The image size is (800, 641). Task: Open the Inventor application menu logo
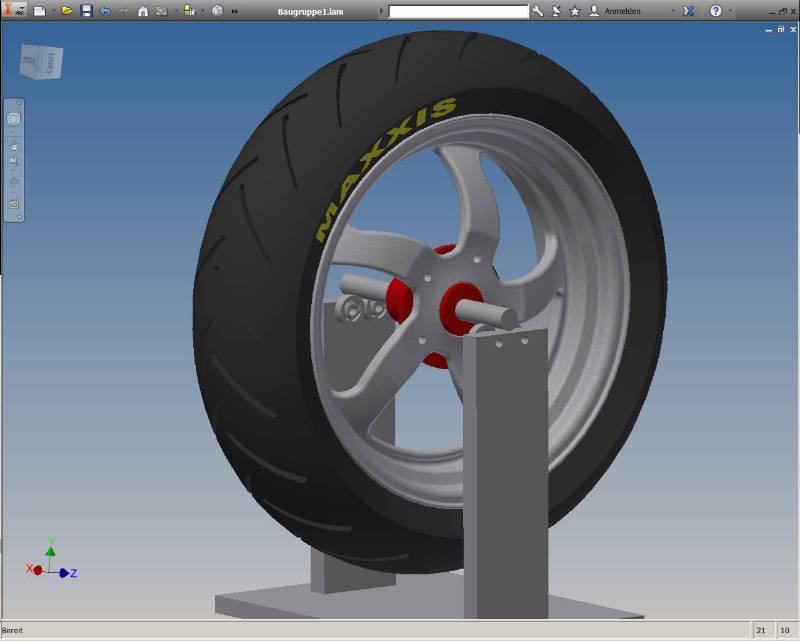13,9
